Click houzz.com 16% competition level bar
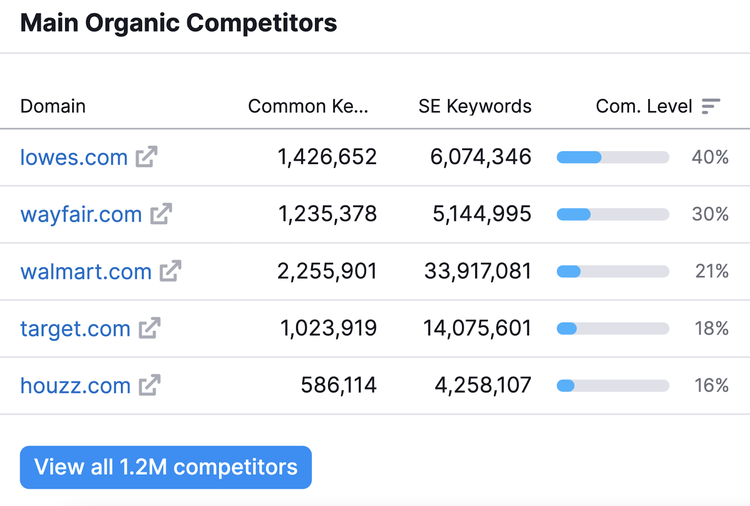The width and height of the screenshot is (750, 506). (x=613, y=385)
